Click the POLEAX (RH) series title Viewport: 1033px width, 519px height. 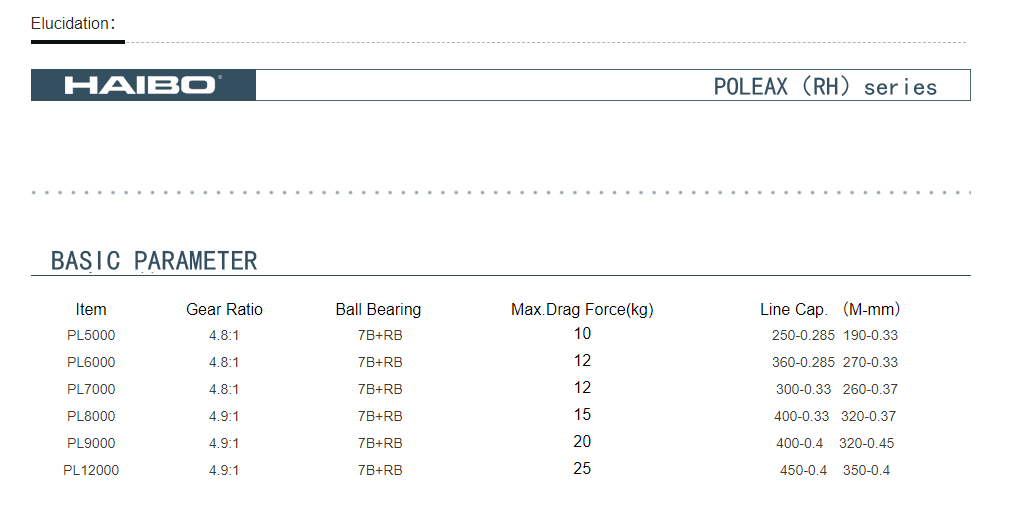(825, 86)
